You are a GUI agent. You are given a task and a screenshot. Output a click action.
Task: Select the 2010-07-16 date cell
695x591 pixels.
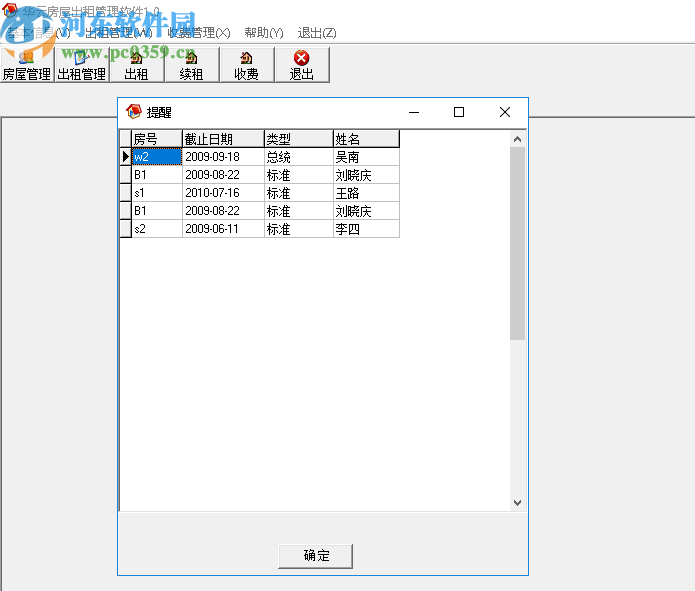223,193
